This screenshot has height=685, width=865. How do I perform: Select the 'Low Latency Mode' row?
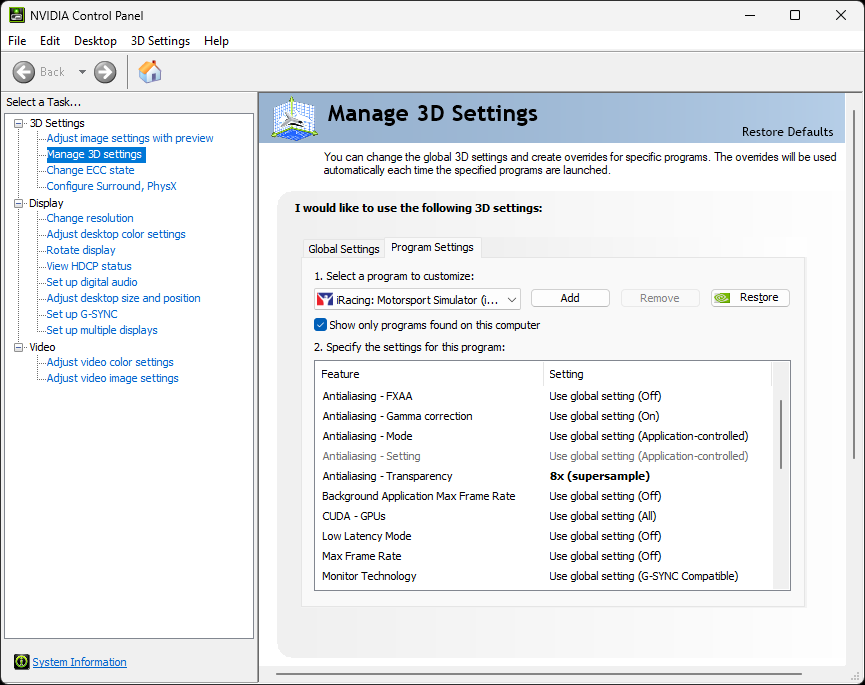[543, 536]
